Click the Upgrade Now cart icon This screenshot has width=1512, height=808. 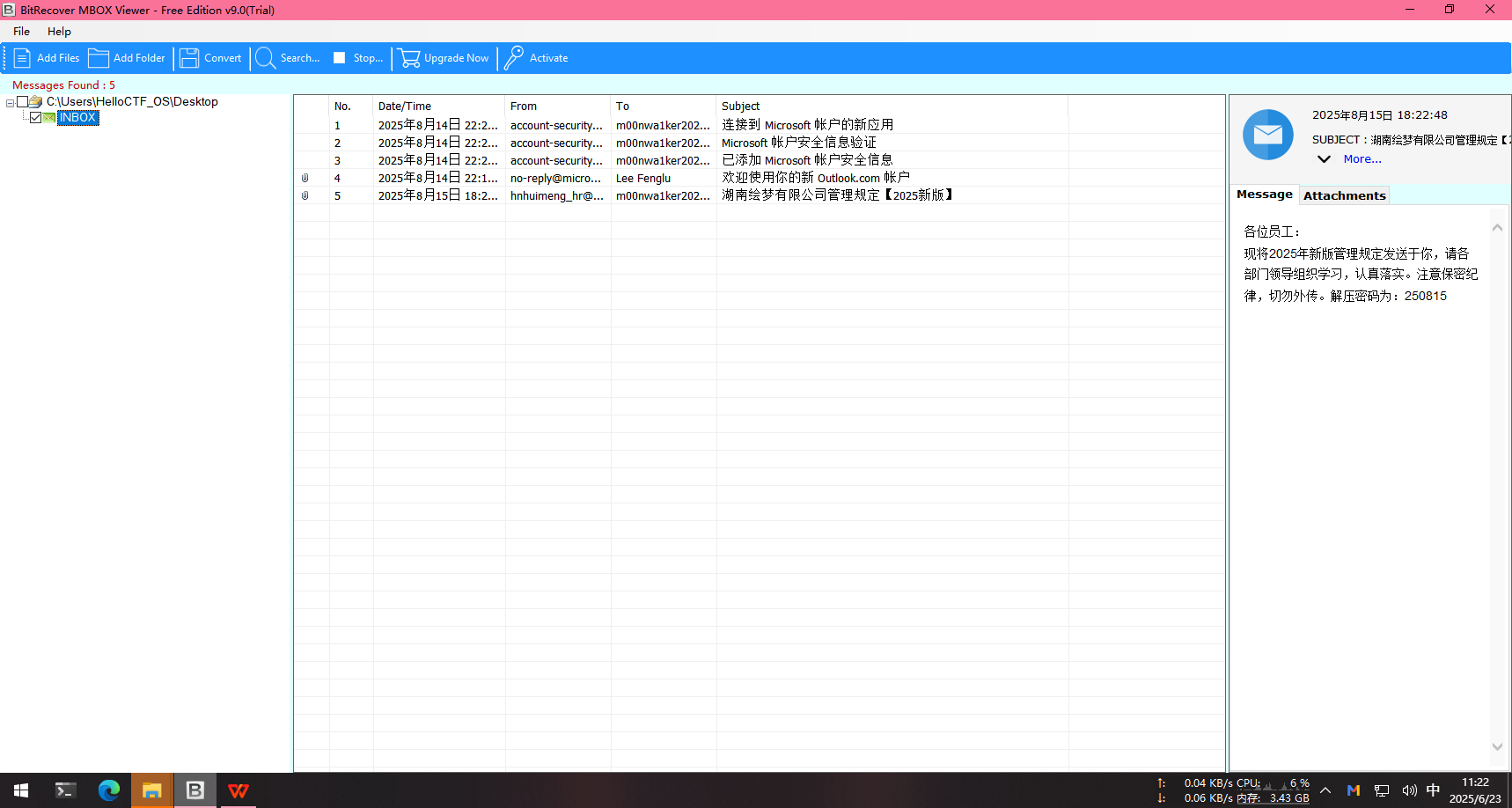coord(409,58)
